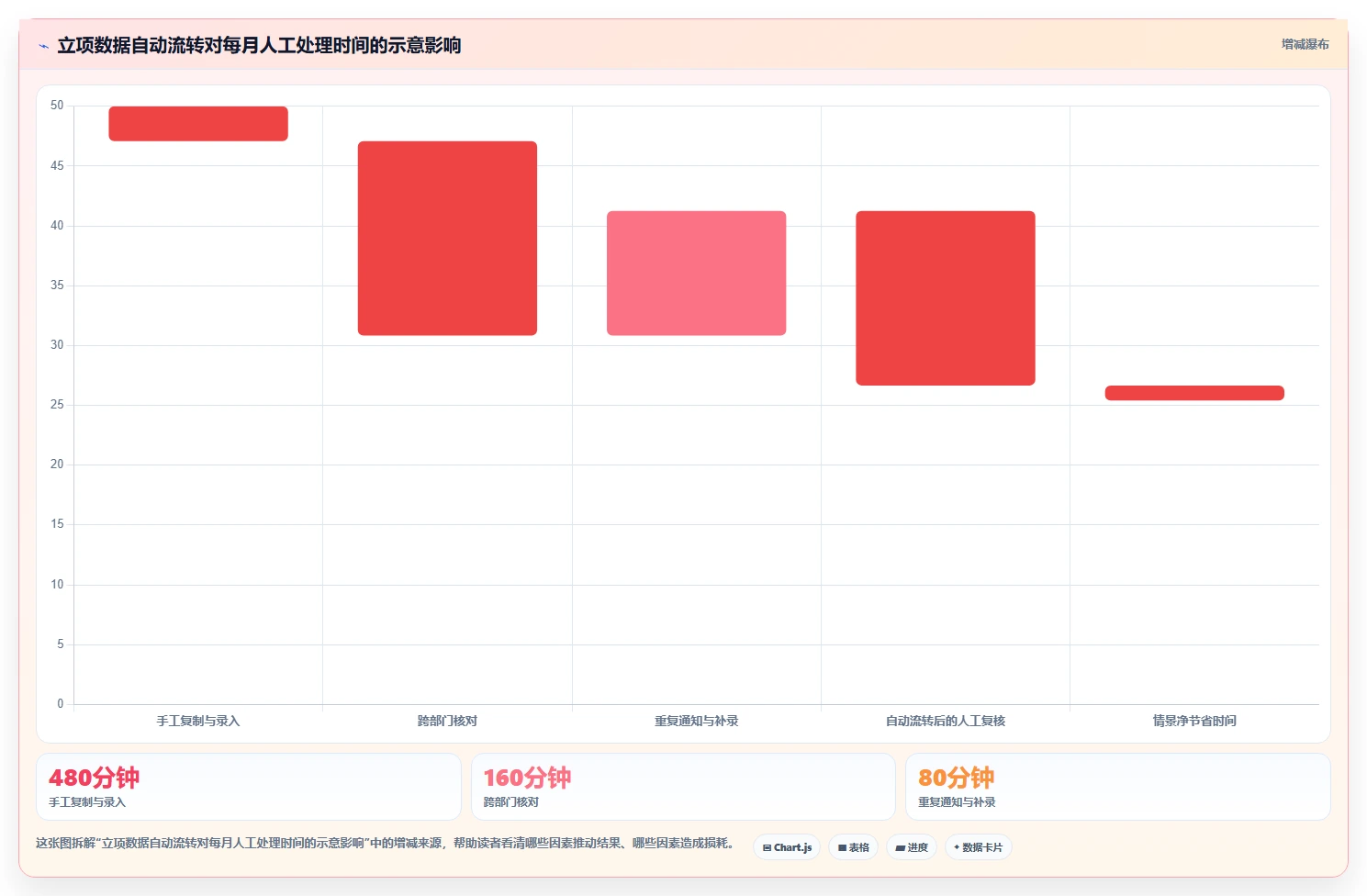Image resolution: width=1367 pixels, height=896 pixels.
Task: Select the pink 重复通知与补录 bar
Action: (x=696, y=273)
